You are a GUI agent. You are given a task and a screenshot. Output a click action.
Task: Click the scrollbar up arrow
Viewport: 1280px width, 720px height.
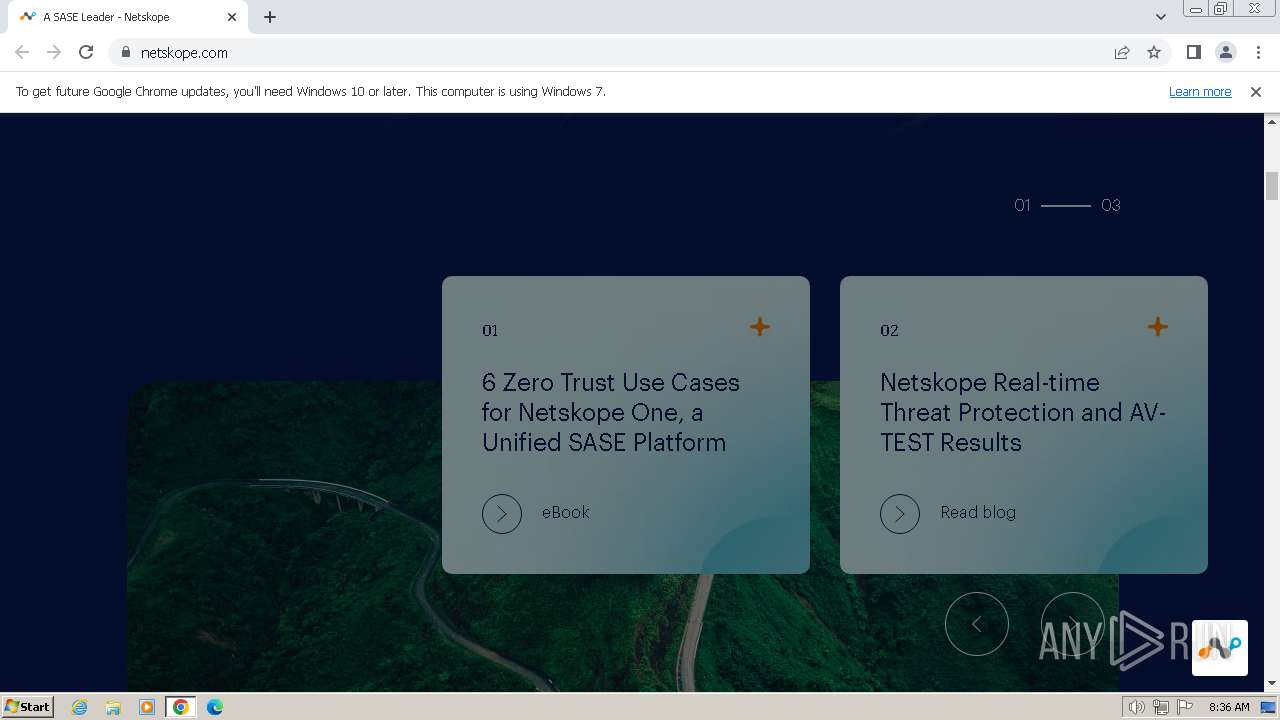click(1272, 121)
